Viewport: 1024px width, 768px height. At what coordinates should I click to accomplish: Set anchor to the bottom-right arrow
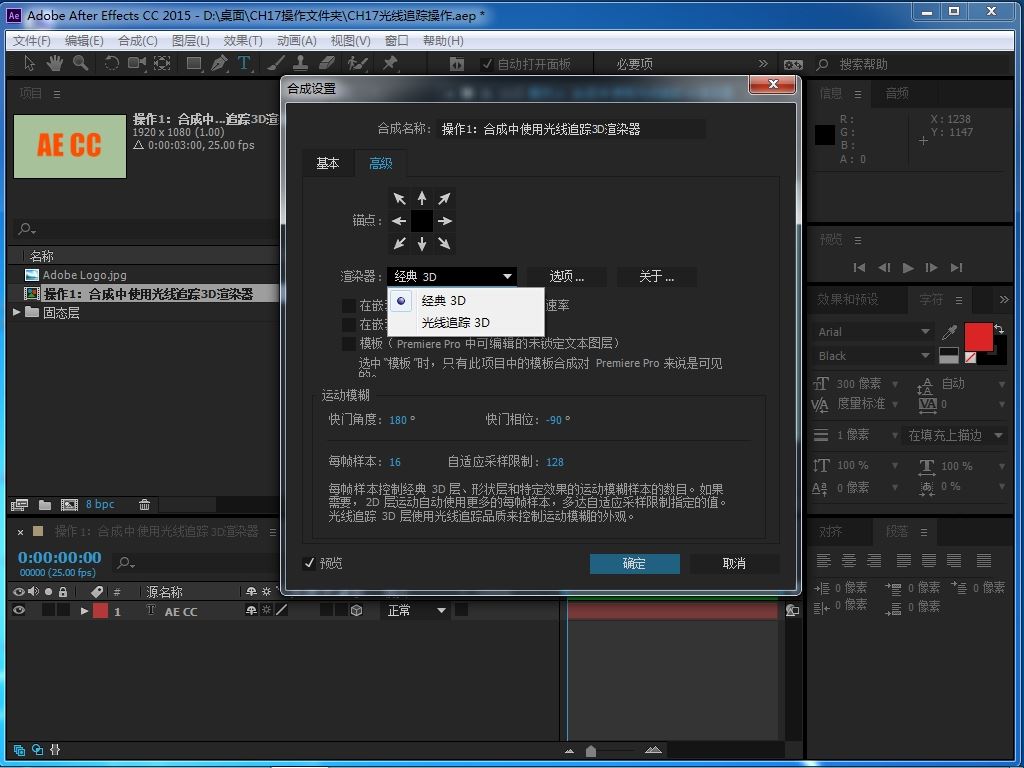pos(444,244)
